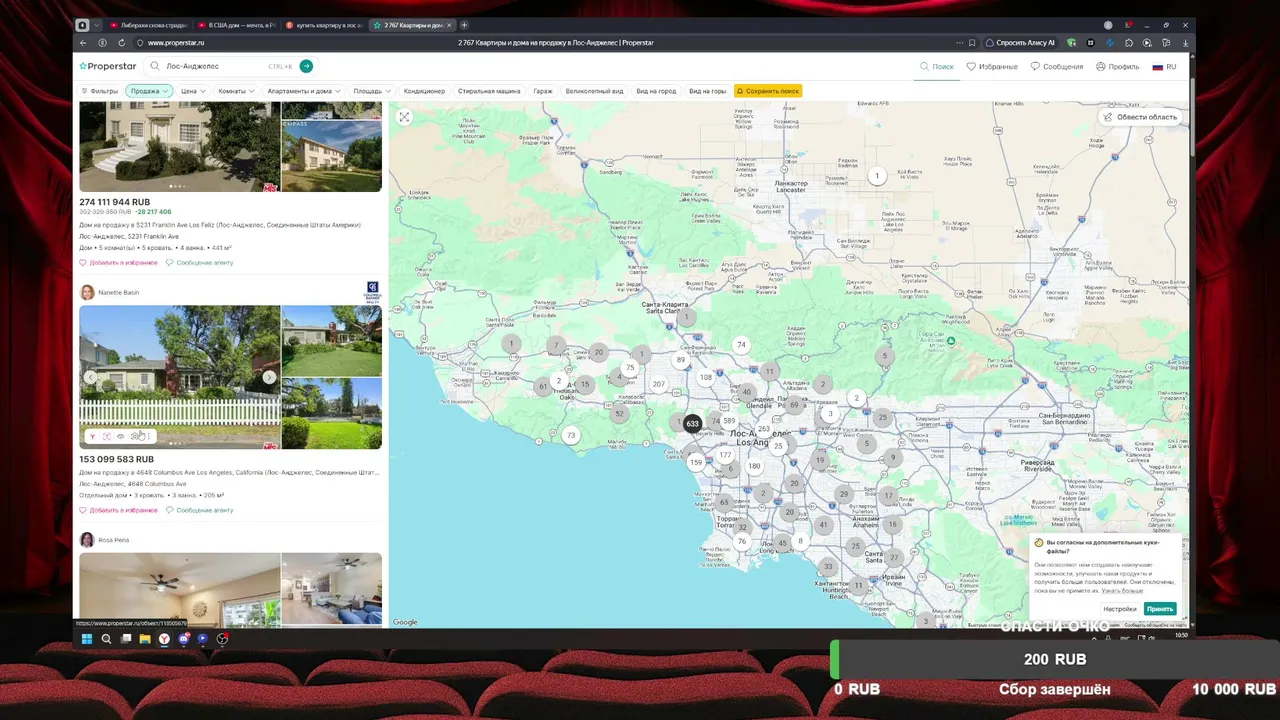1280x720 pixels.
Task: Open the Продажа dropdown
Action: [149, 91]
